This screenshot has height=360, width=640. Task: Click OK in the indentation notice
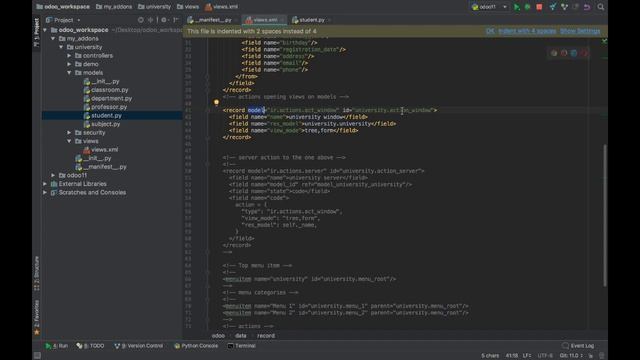(x=490, y=31)
